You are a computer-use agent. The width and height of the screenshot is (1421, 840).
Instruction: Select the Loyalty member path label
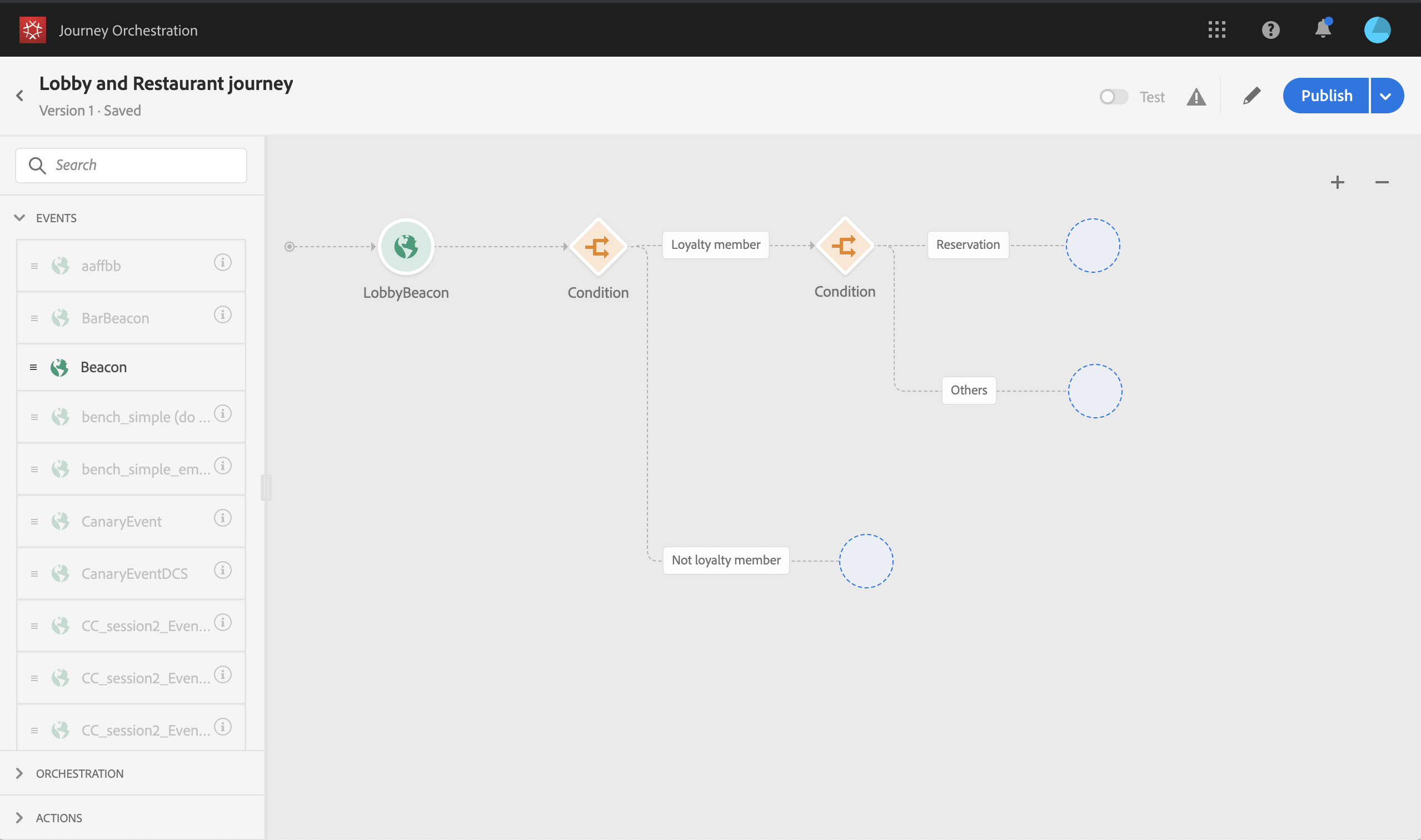coord(715,244)
